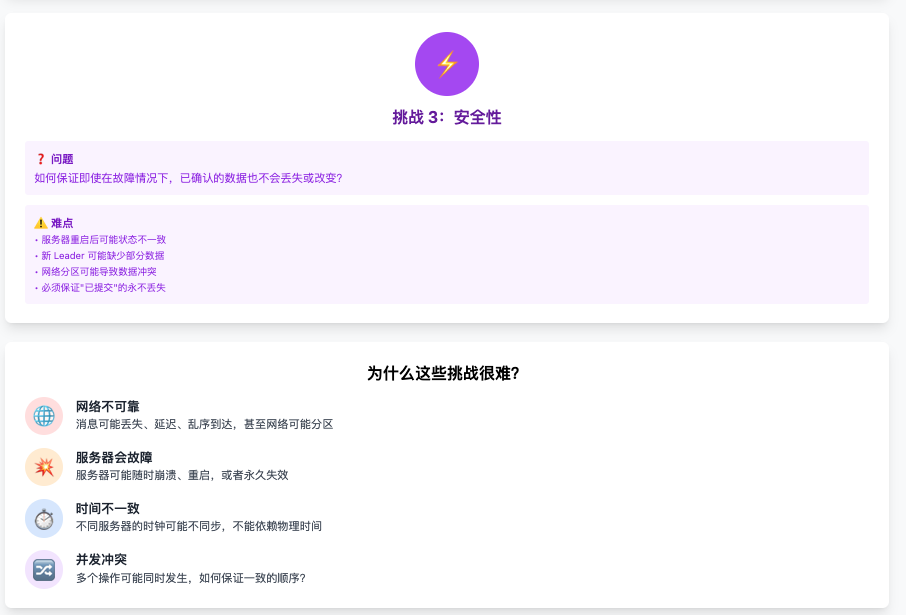
Task: Click the red question mark icon beside 问题
Action: coord(40,159)
